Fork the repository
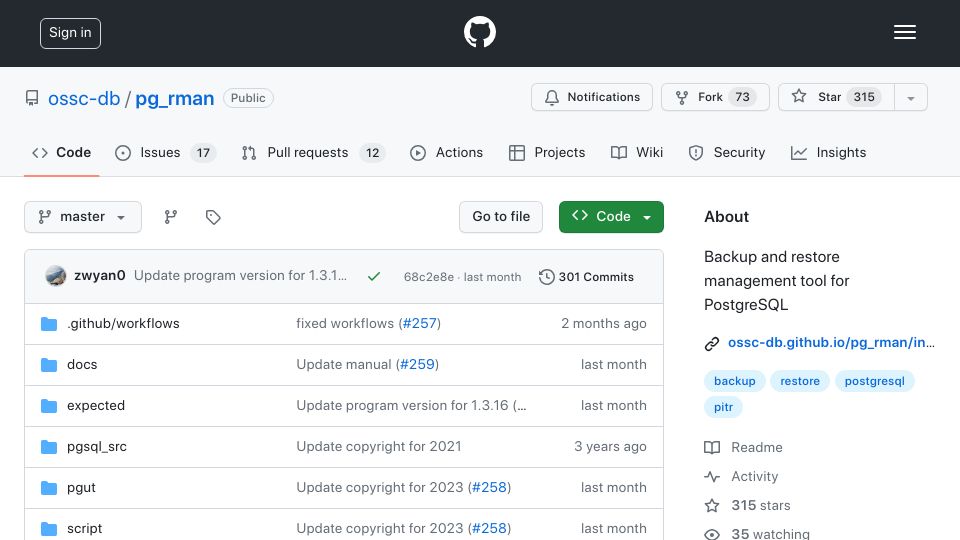The image size is (960, 540). pyautogui.click(x=715, y=97)
